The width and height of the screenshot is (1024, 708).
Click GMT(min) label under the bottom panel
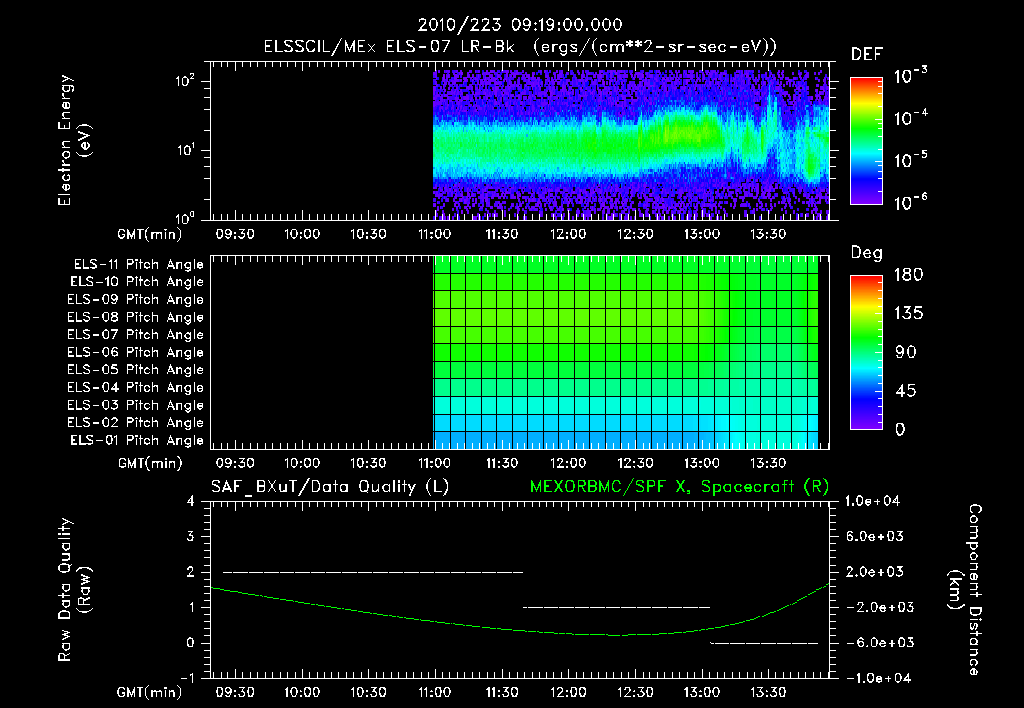150,692
